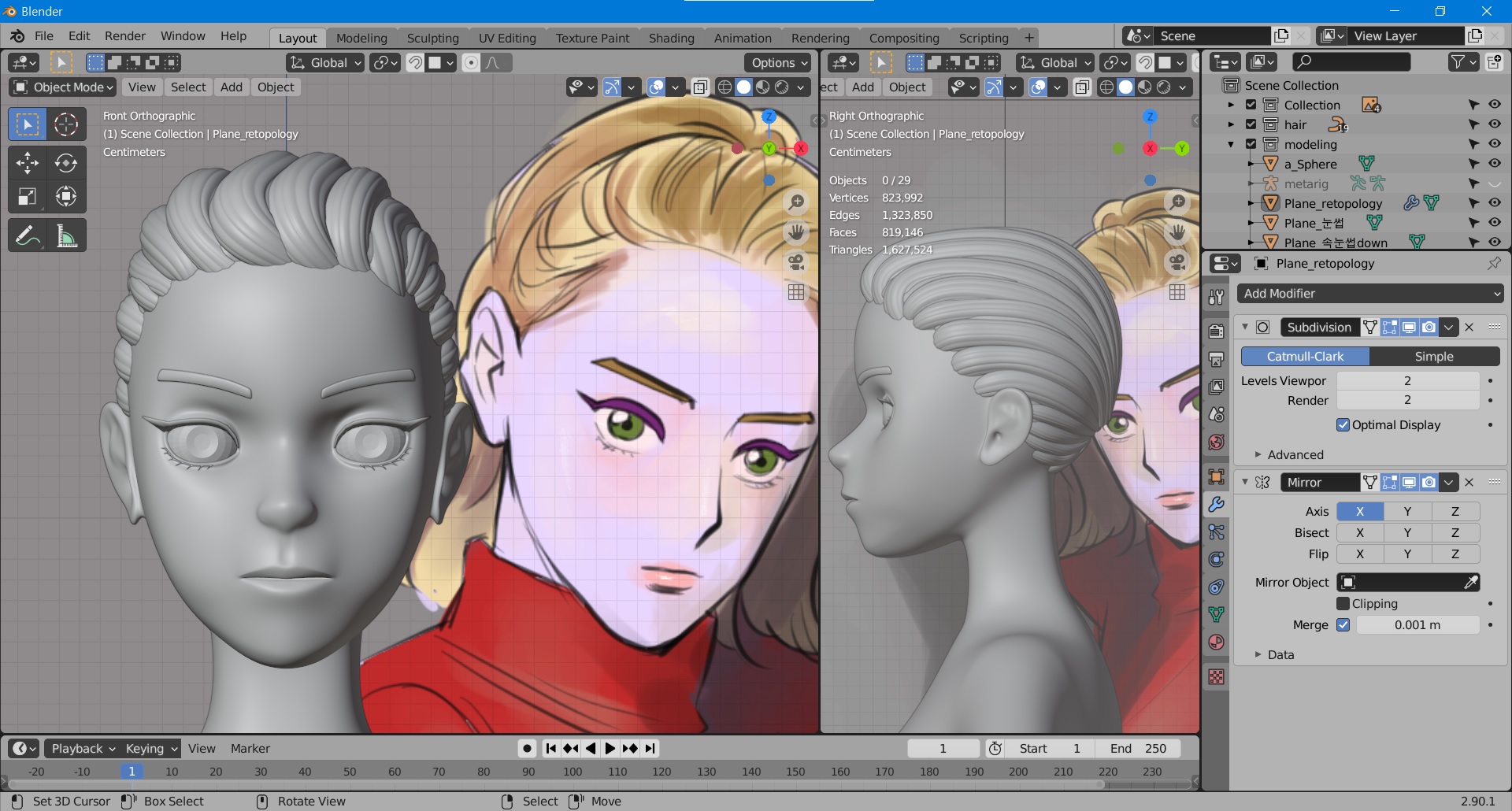Open the Modifier properties wrench tab

(1216, 505)
